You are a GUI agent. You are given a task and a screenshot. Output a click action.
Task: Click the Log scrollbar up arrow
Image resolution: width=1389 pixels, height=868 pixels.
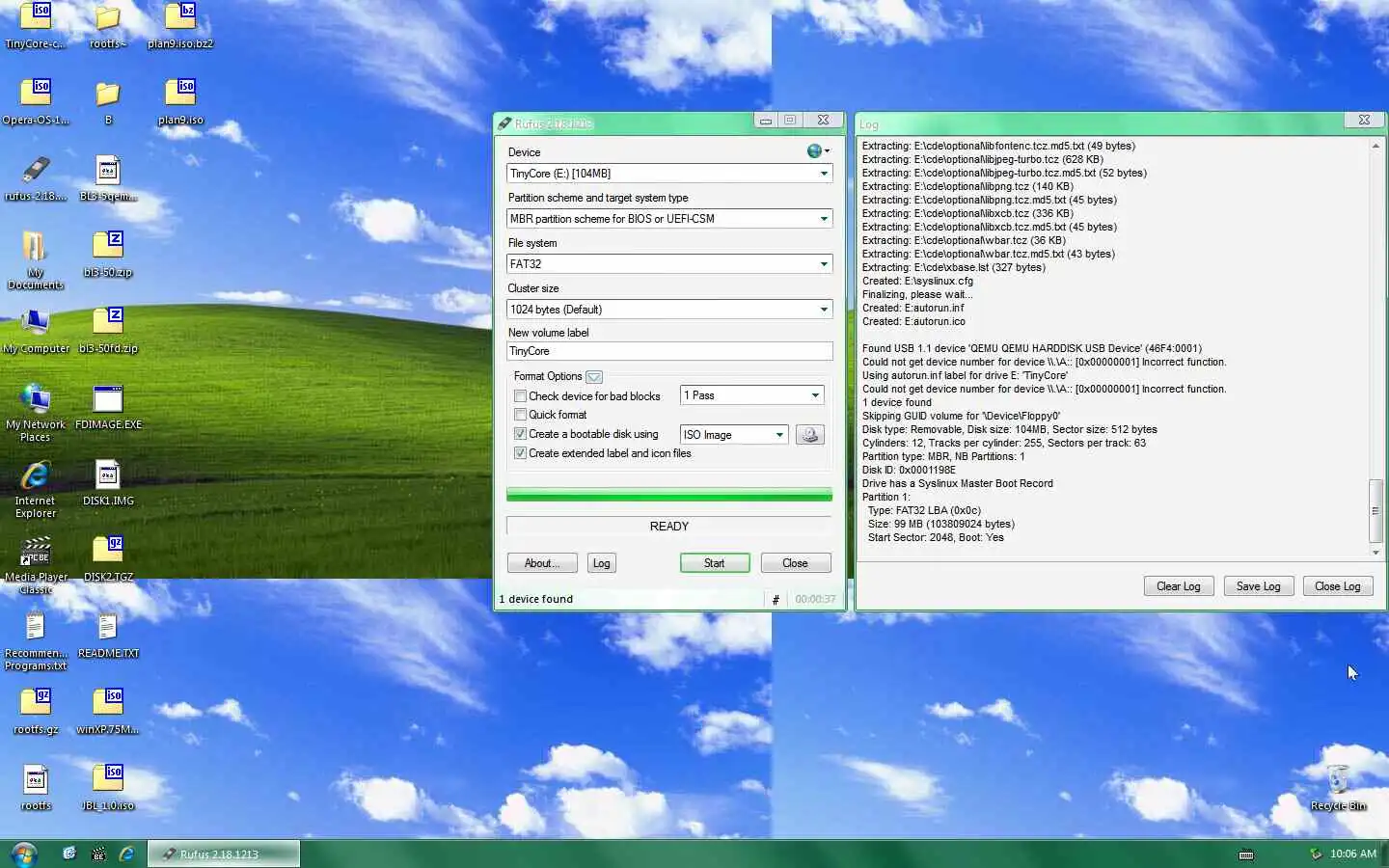coord(1375,147)
